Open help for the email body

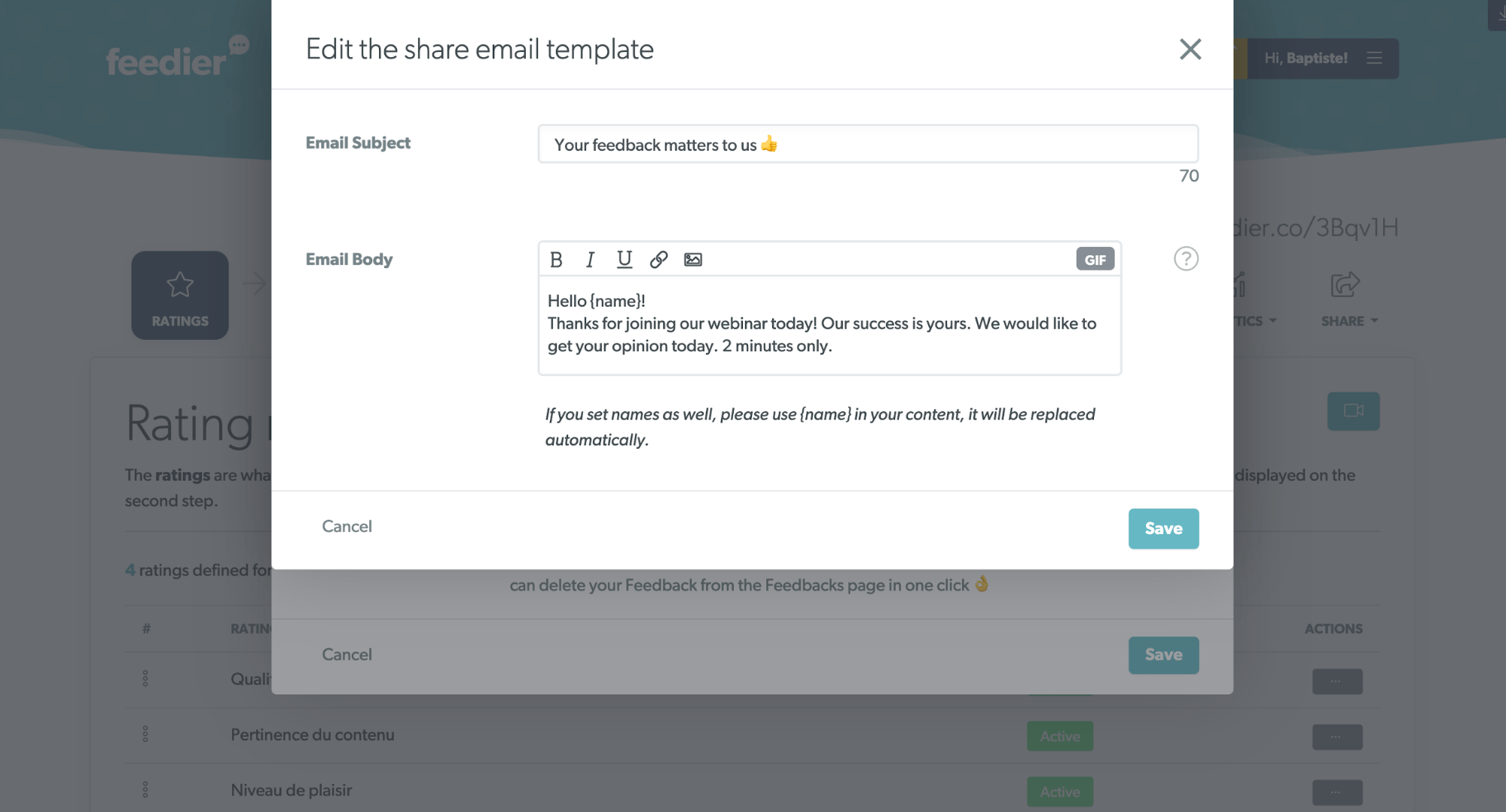click(1186, 259)
